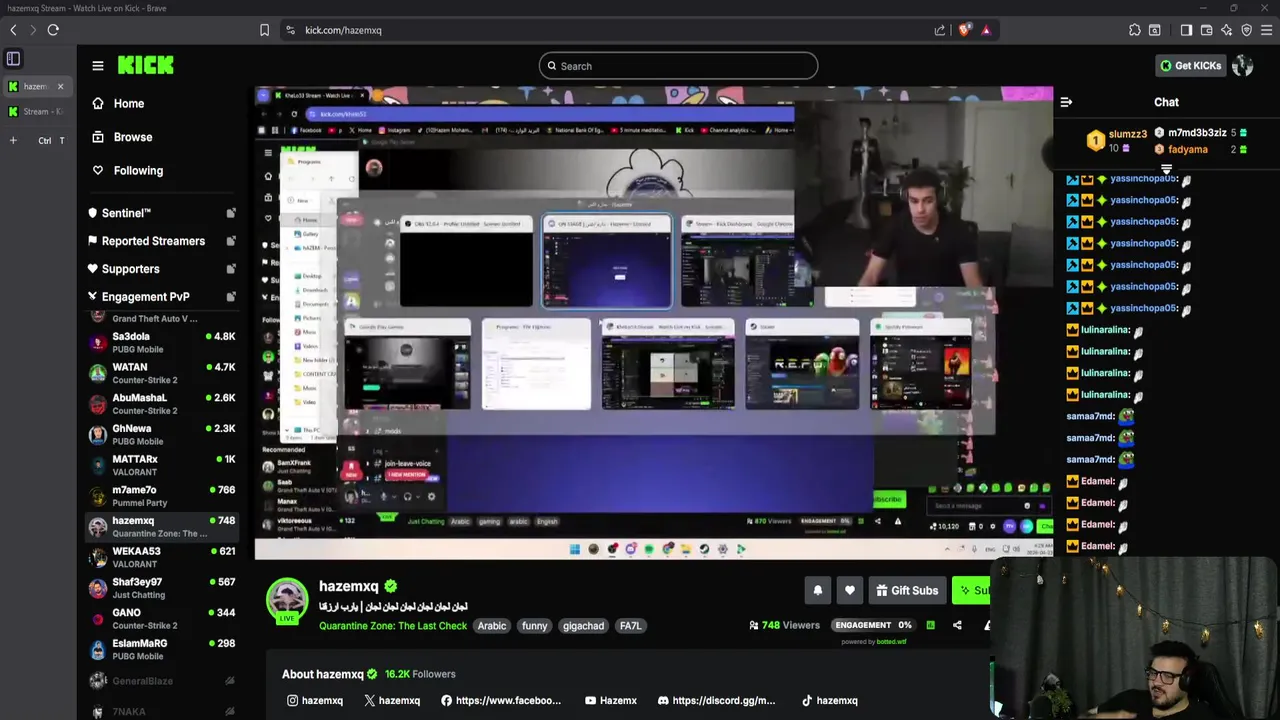Click the gigachad tag
Image resolution: width=1280 pixels, height=720 pixels.
583,626
